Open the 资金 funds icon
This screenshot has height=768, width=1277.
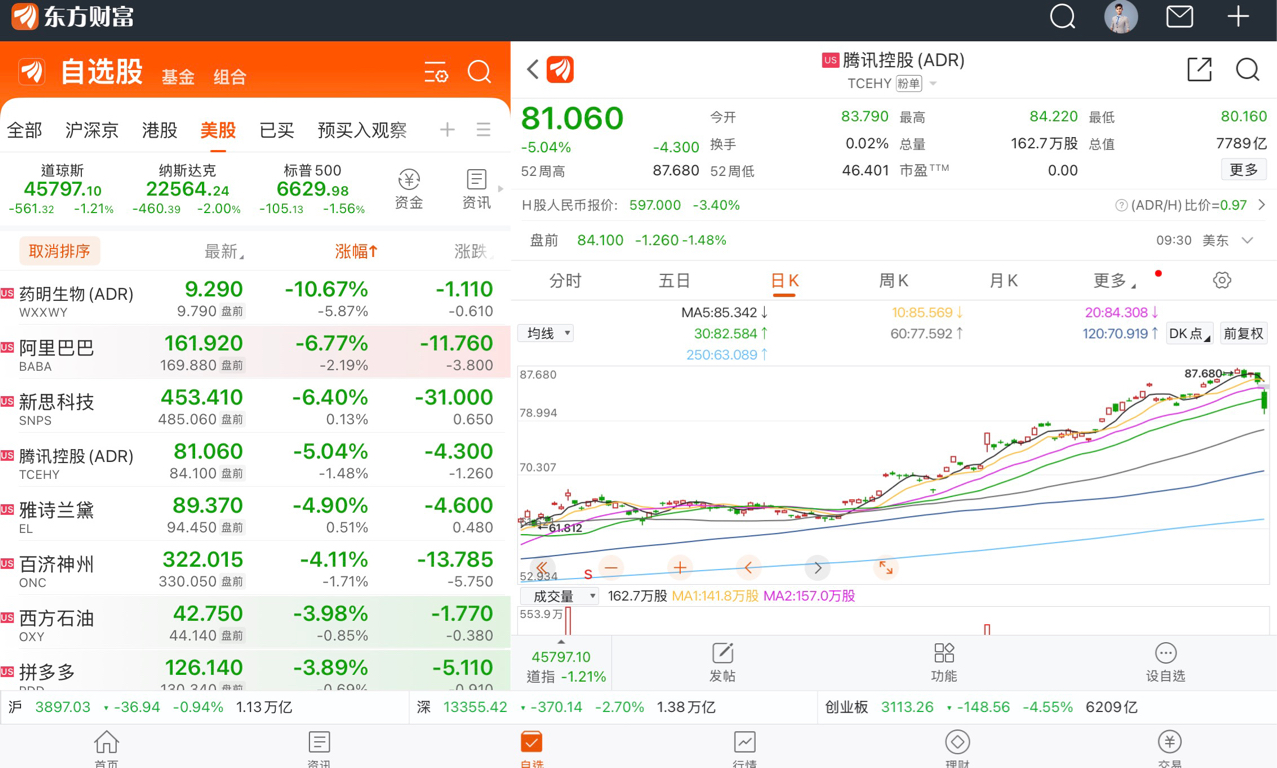pyautogui.click(x=409, y=189)
